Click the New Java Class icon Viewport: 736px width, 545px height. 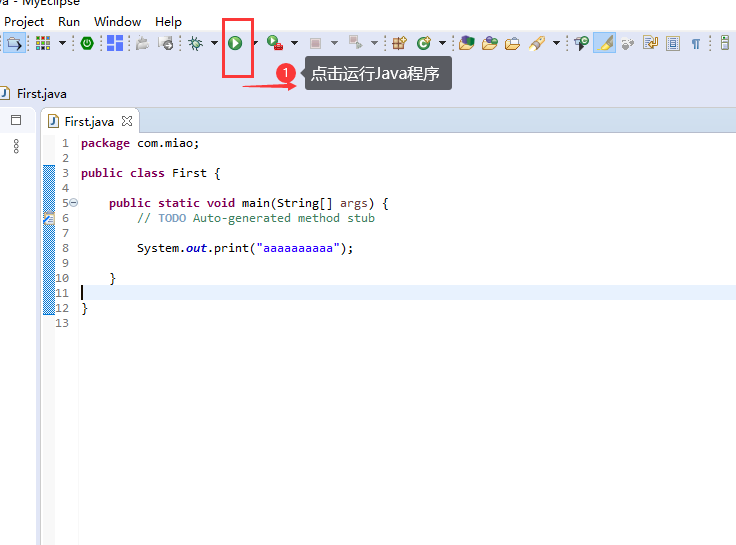(424, 43)
